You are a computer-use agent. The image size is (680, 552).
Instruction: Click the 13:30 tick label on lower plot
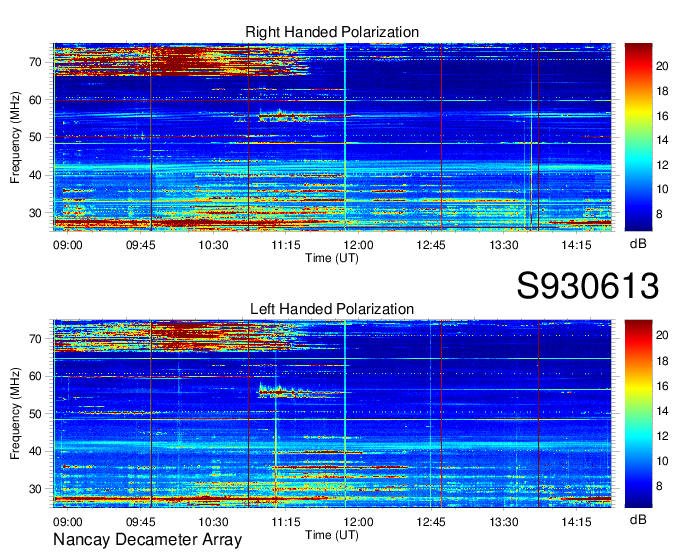coord(504,522)
